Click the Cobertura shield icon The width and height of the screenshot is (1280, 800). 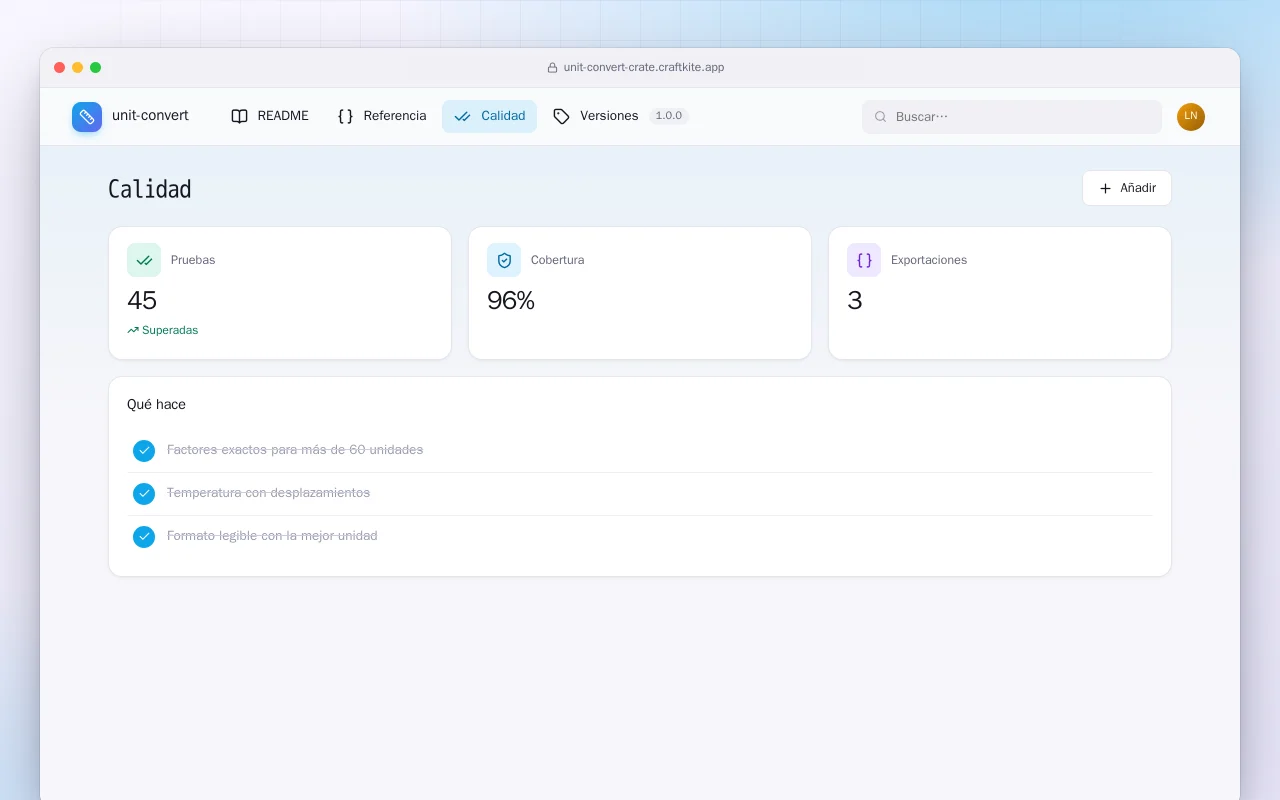tap(504, 260)
